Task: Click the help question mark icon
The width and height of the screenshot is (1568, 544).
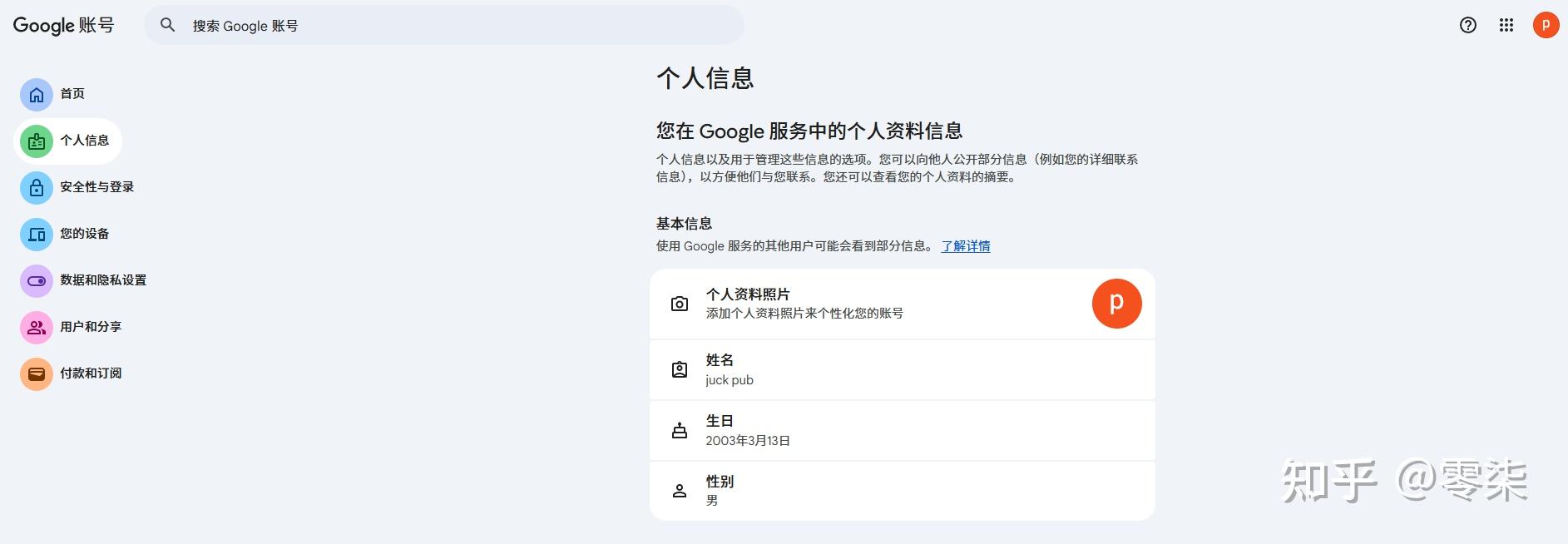Action: coord(1468,25)
